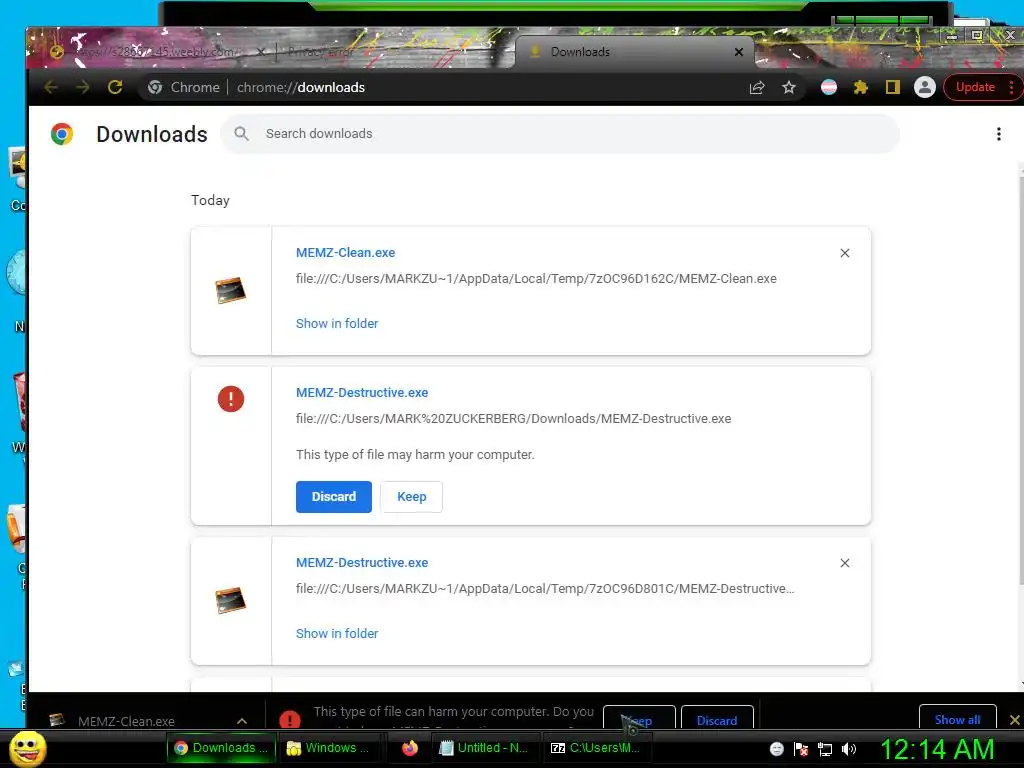This screenshot has height=768, width=1024.
Task: Click the MARK%20ZUCKERBERG Downloads file path text
Action: click(x=513, y=419)
